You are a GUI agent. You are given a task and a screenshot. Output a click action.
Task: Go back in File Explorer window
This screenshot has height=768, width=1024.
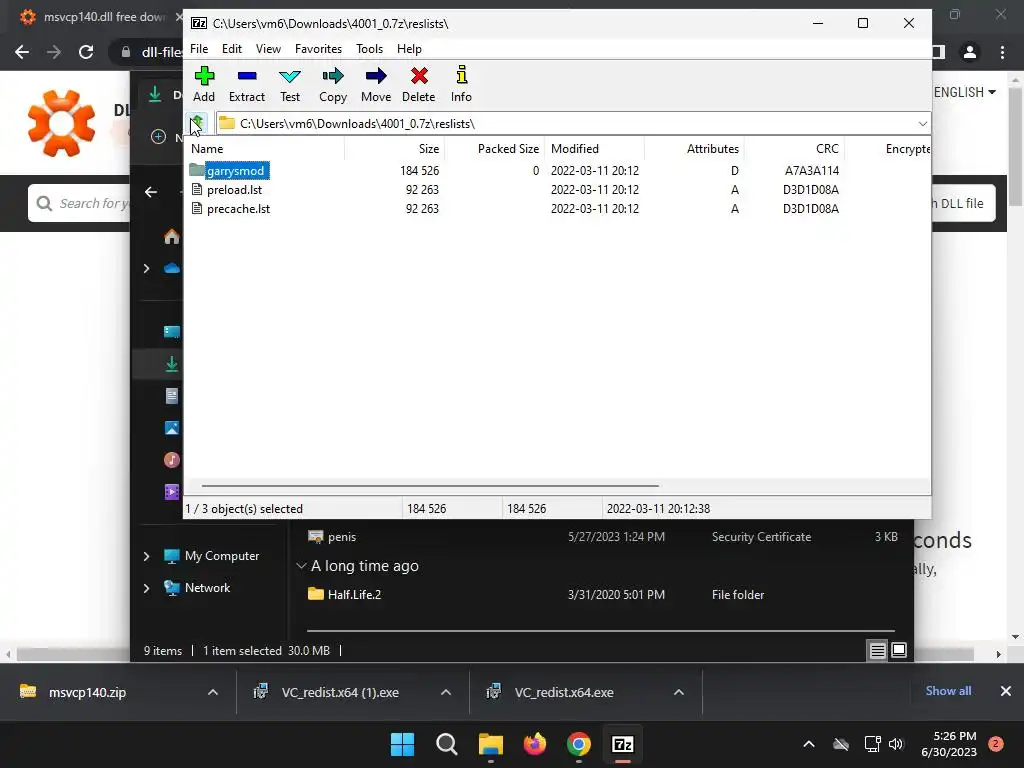click(151, 192)
